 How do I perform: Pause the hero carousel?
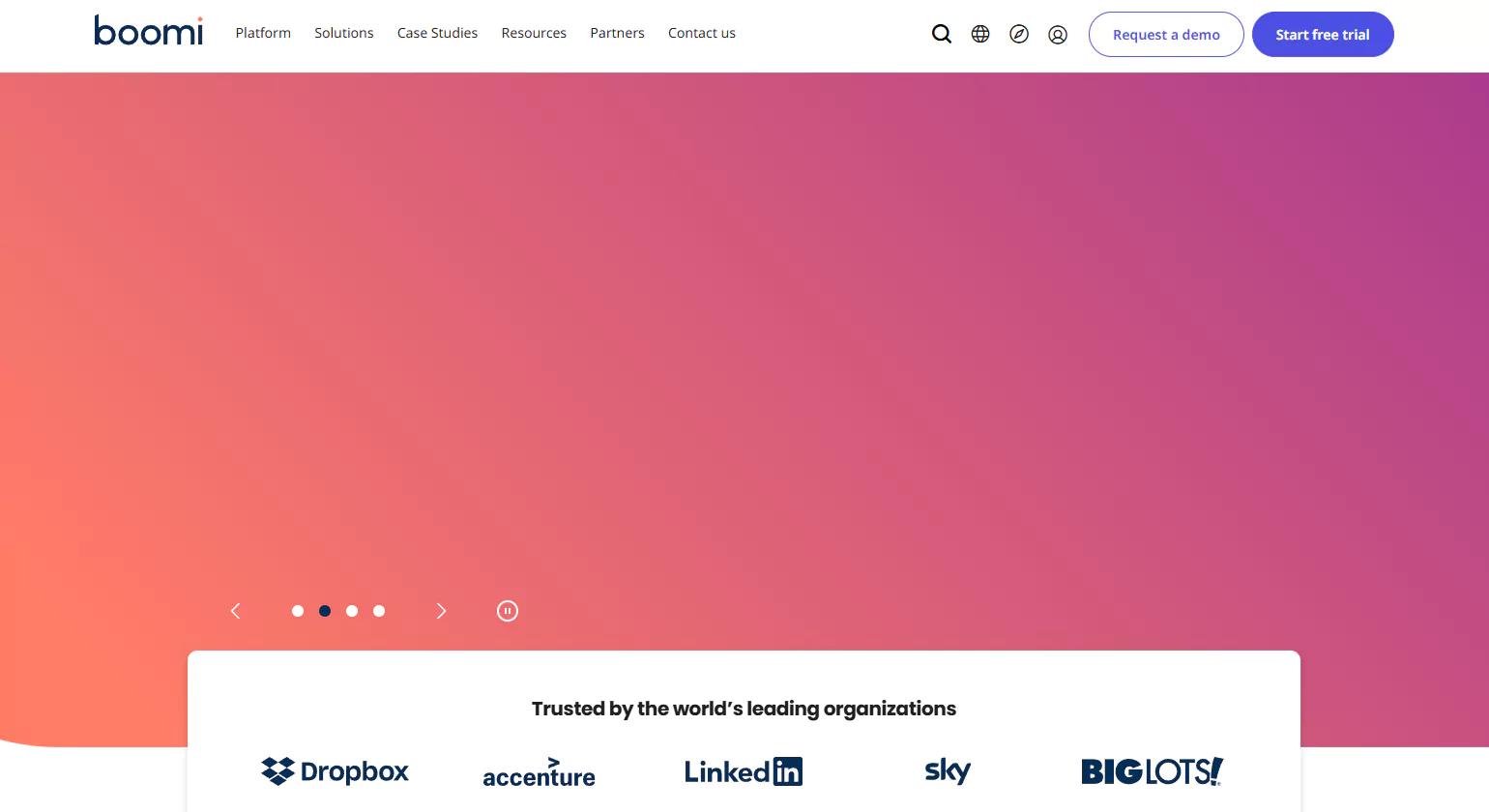tap(508, 611)
